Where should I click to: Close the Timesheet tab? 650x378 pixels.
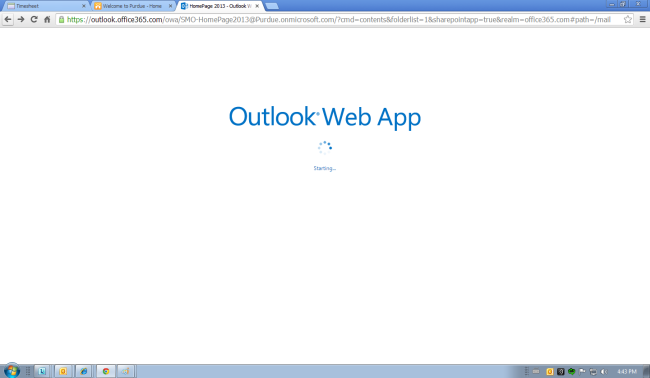tap(83, 6)
